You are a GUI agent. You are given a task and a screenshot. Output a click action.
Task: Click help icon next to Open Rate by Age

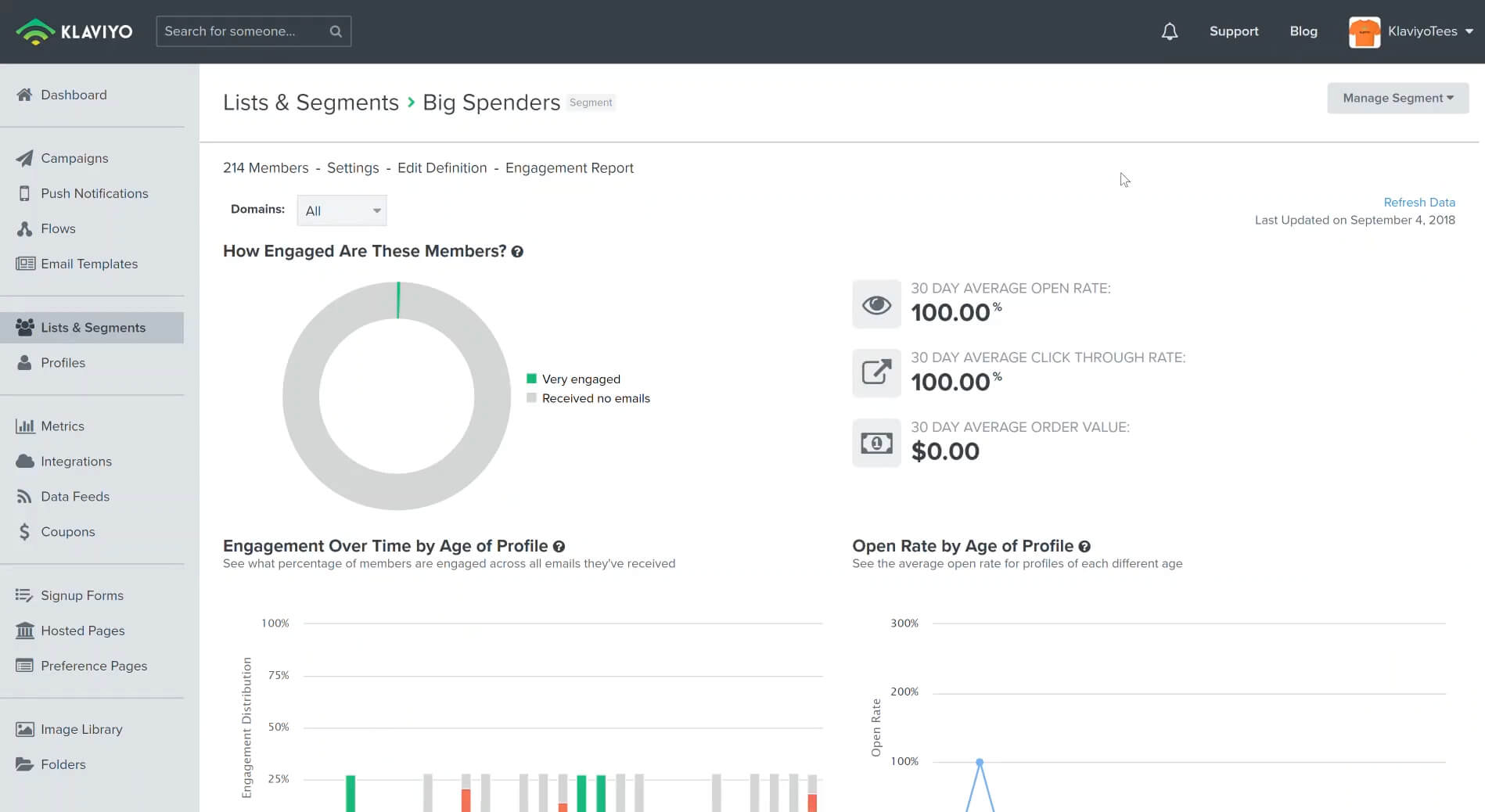coord(1084,547)
